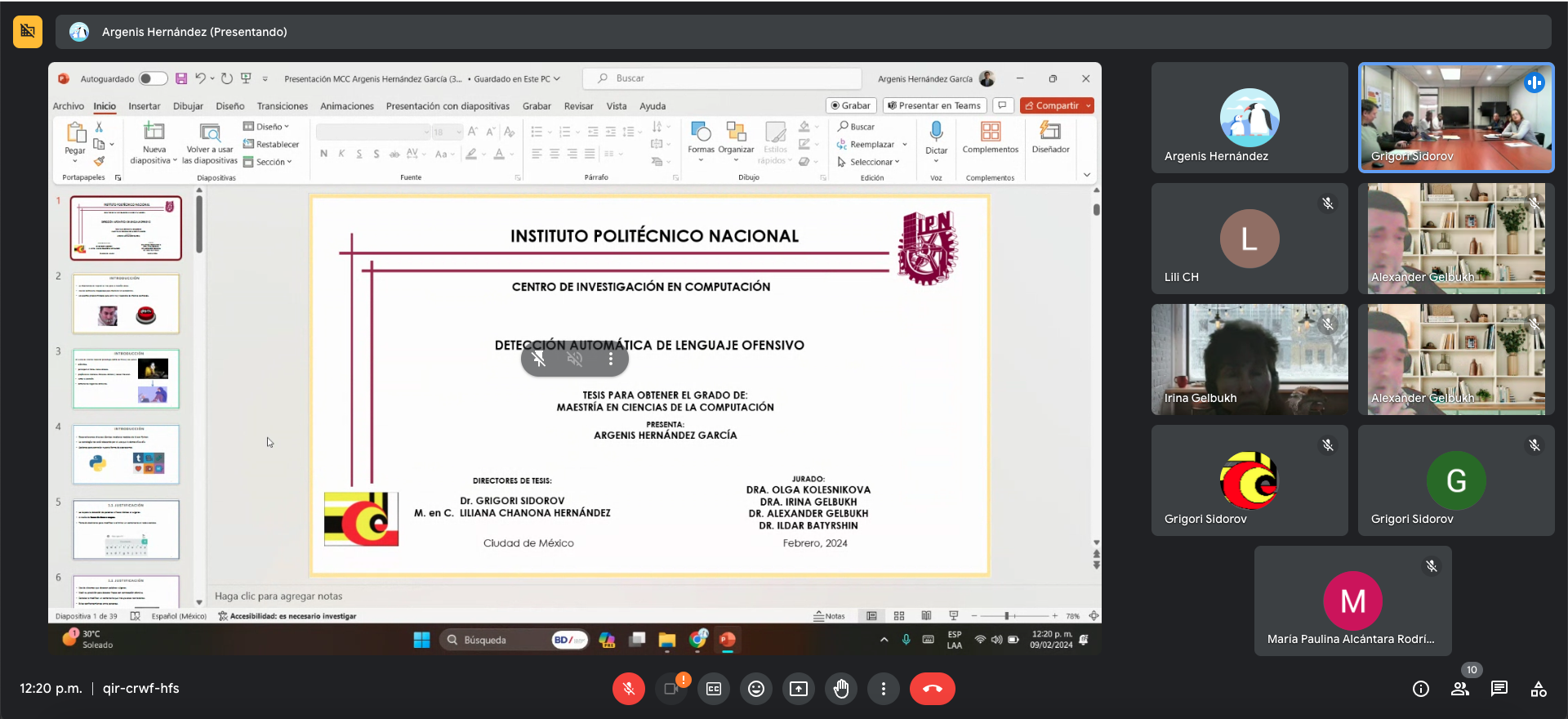Show participants list people icon

[1460, 689]
